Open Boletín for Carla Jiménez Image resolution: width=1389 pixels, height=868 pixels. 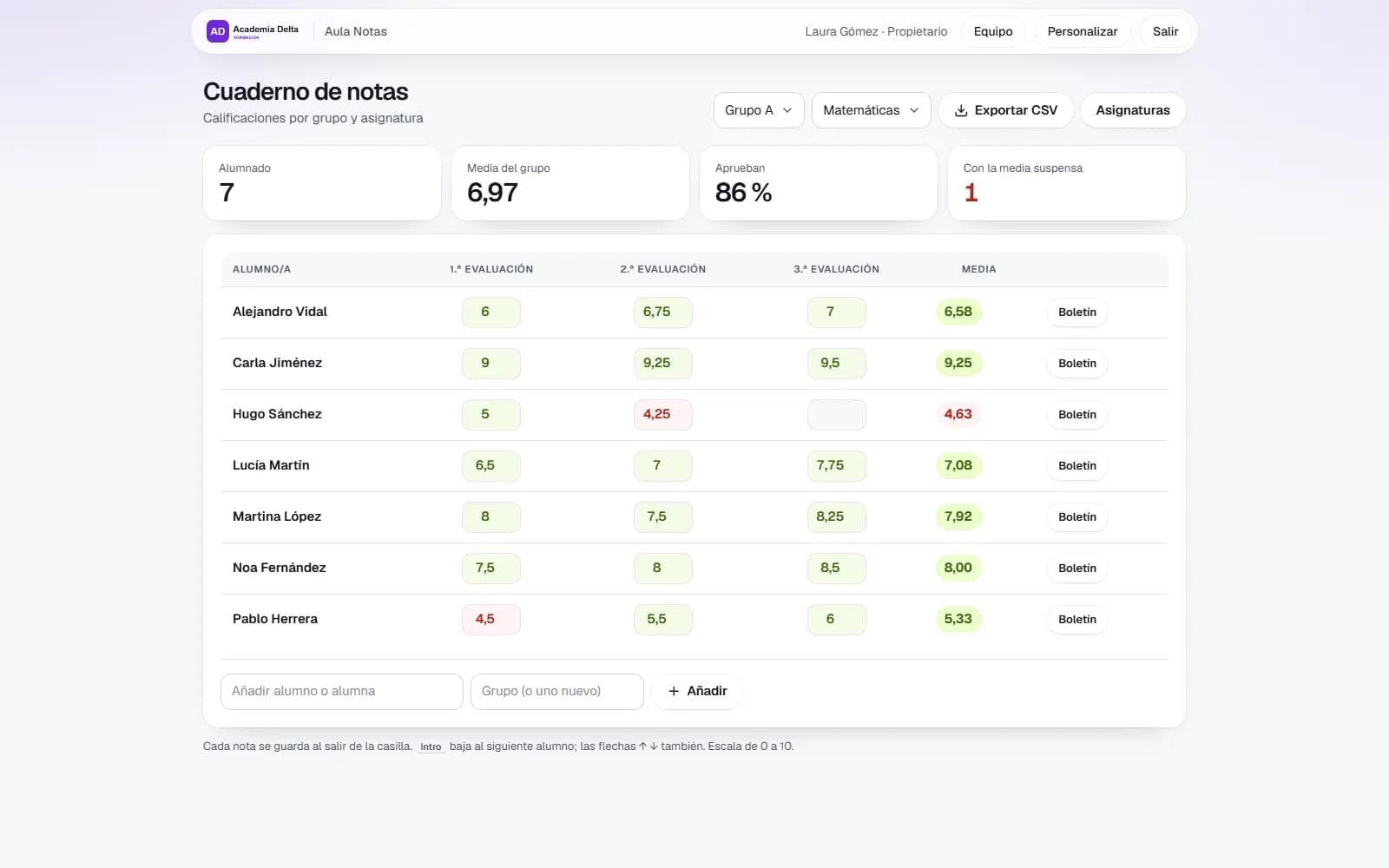(1076, 364)
